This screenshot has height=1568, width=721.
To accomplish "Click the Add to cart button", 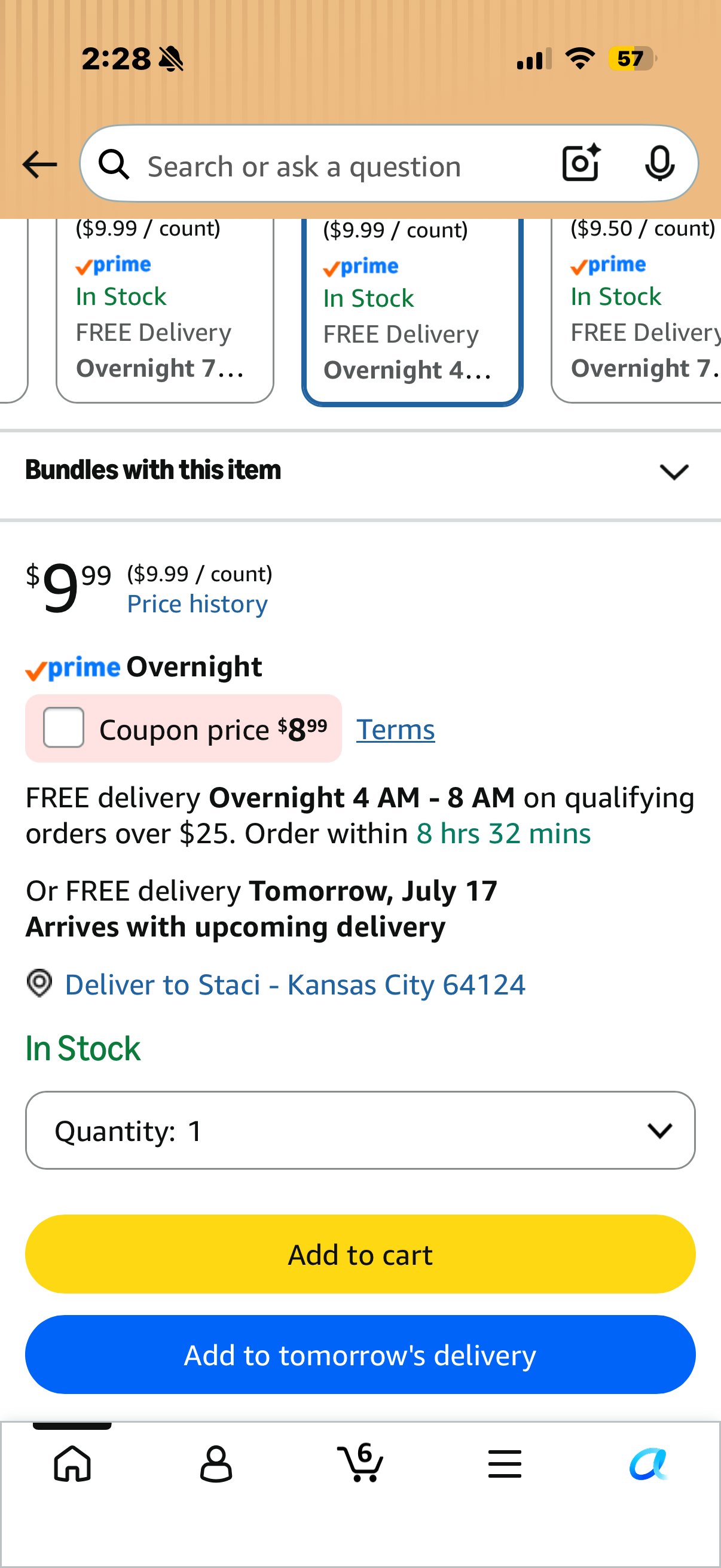I will (x=360, y=1254).
